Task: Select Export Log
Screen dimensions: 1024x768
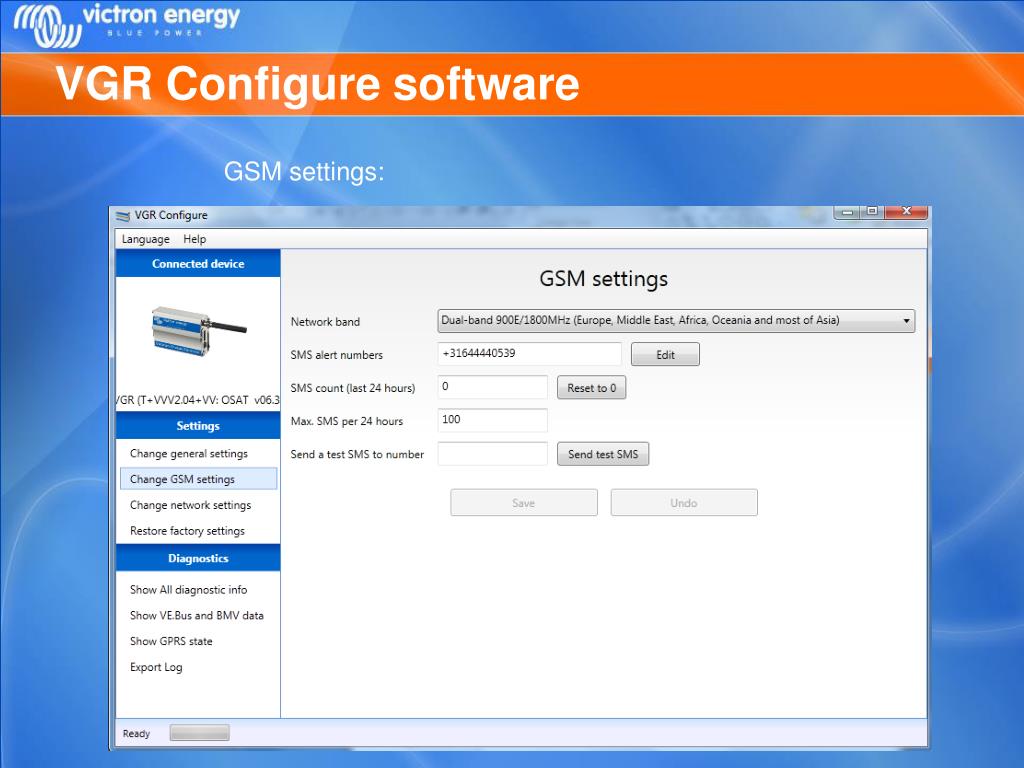Action: (x=156, y=667)
